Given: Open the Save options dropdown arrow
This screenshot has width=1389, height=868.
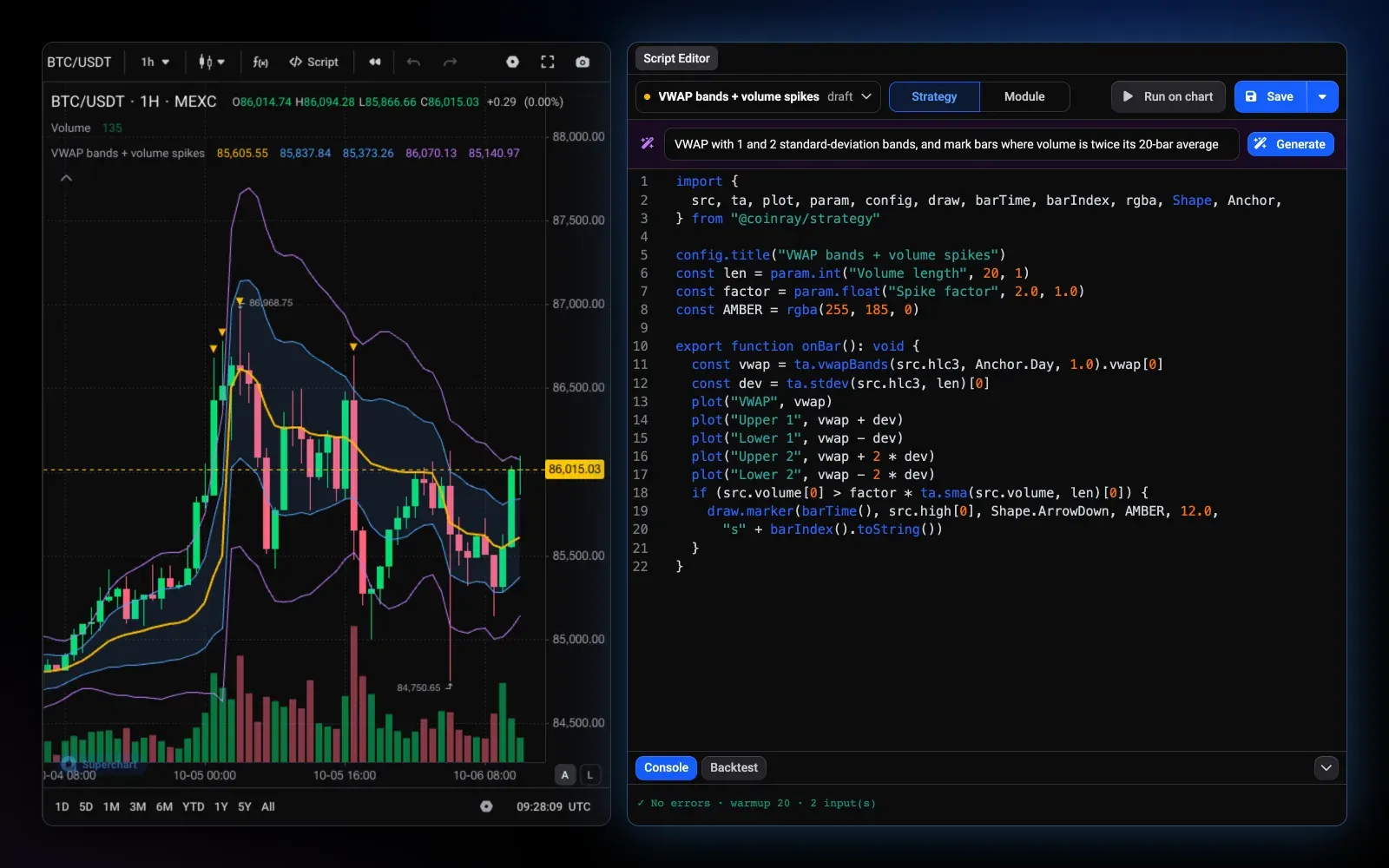Looking at the screenshot, I should [1322, 96].
